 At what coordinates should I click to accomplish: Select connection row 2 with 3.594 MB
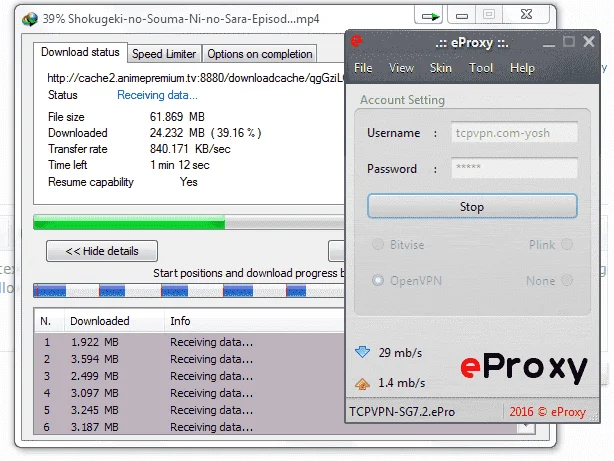click(190, 359)
